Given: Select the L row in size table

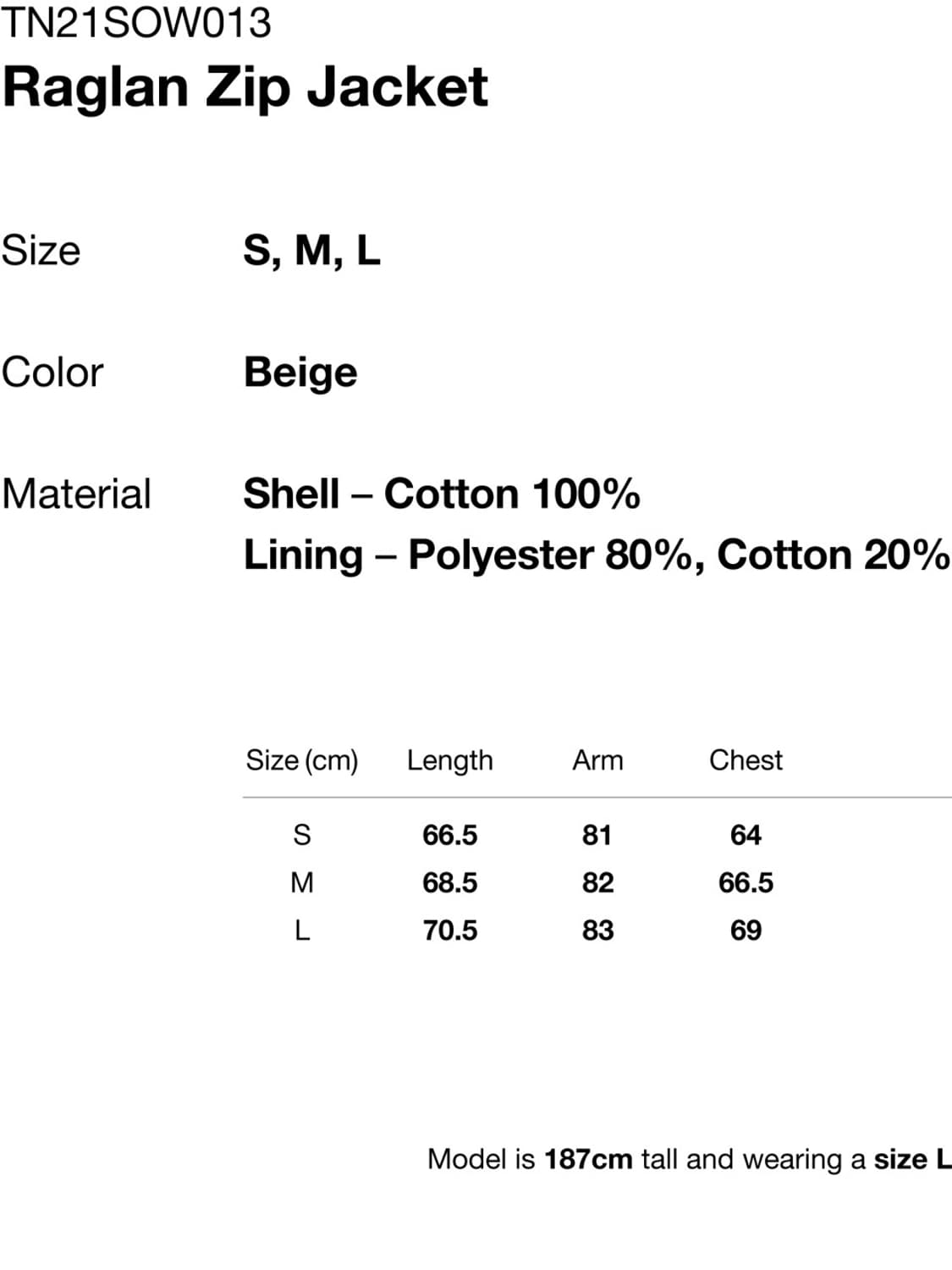Looking at the screenshot, I should (x=302, y=930).
